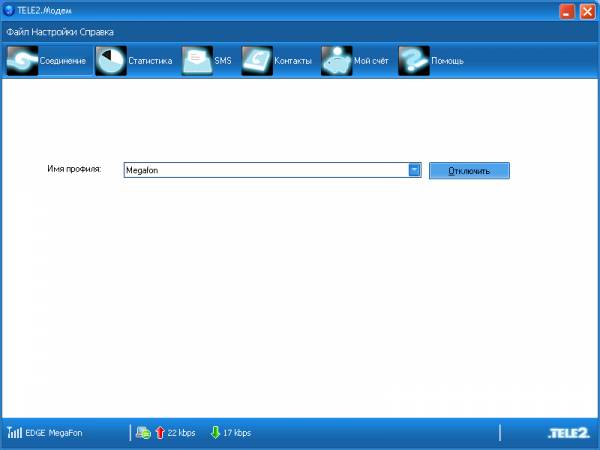Open the Справка menu
The height and width of the screenshot is (450, 600).
(97, 32)
